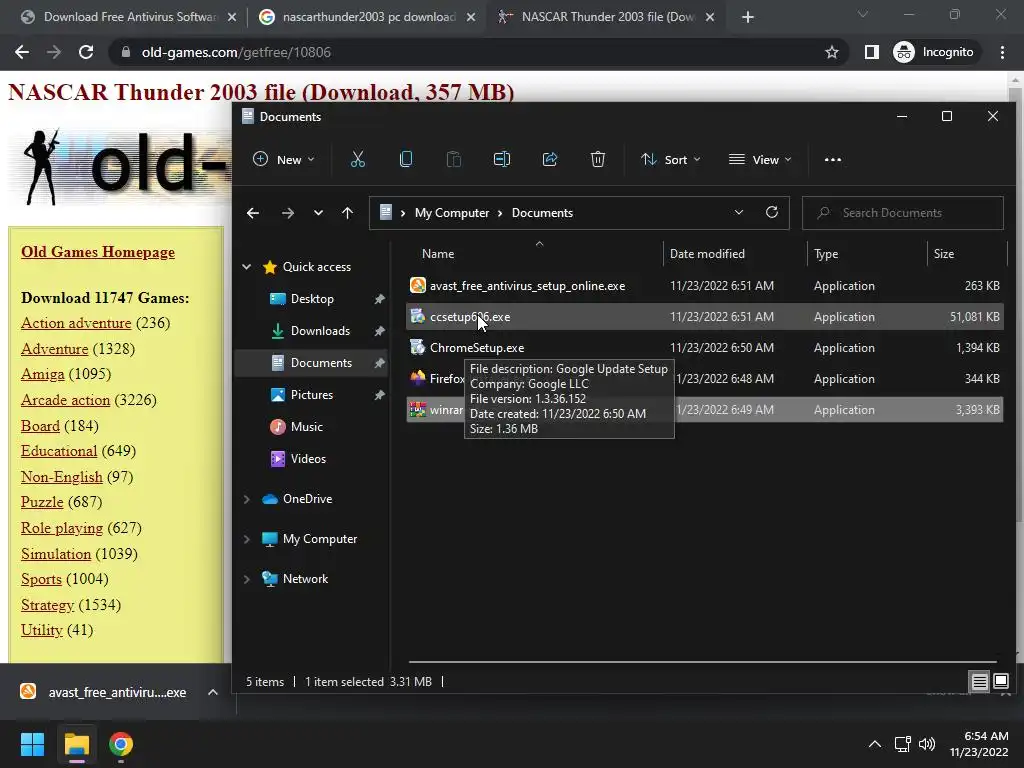Select the ChromeSetup.exe file row
1024x768 pixels.
pos(705,347)
